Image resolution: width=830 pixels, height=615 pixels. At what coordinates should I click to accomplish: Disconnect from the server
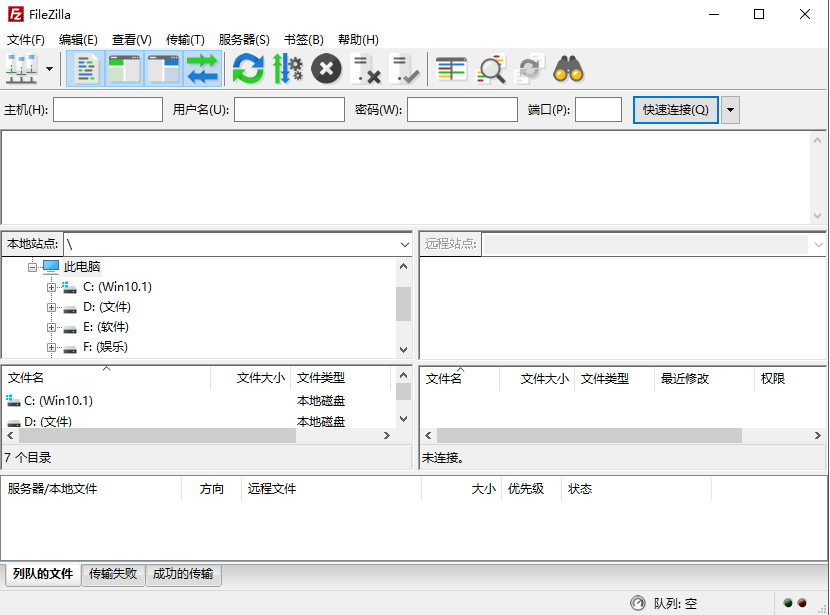point(369,68)
